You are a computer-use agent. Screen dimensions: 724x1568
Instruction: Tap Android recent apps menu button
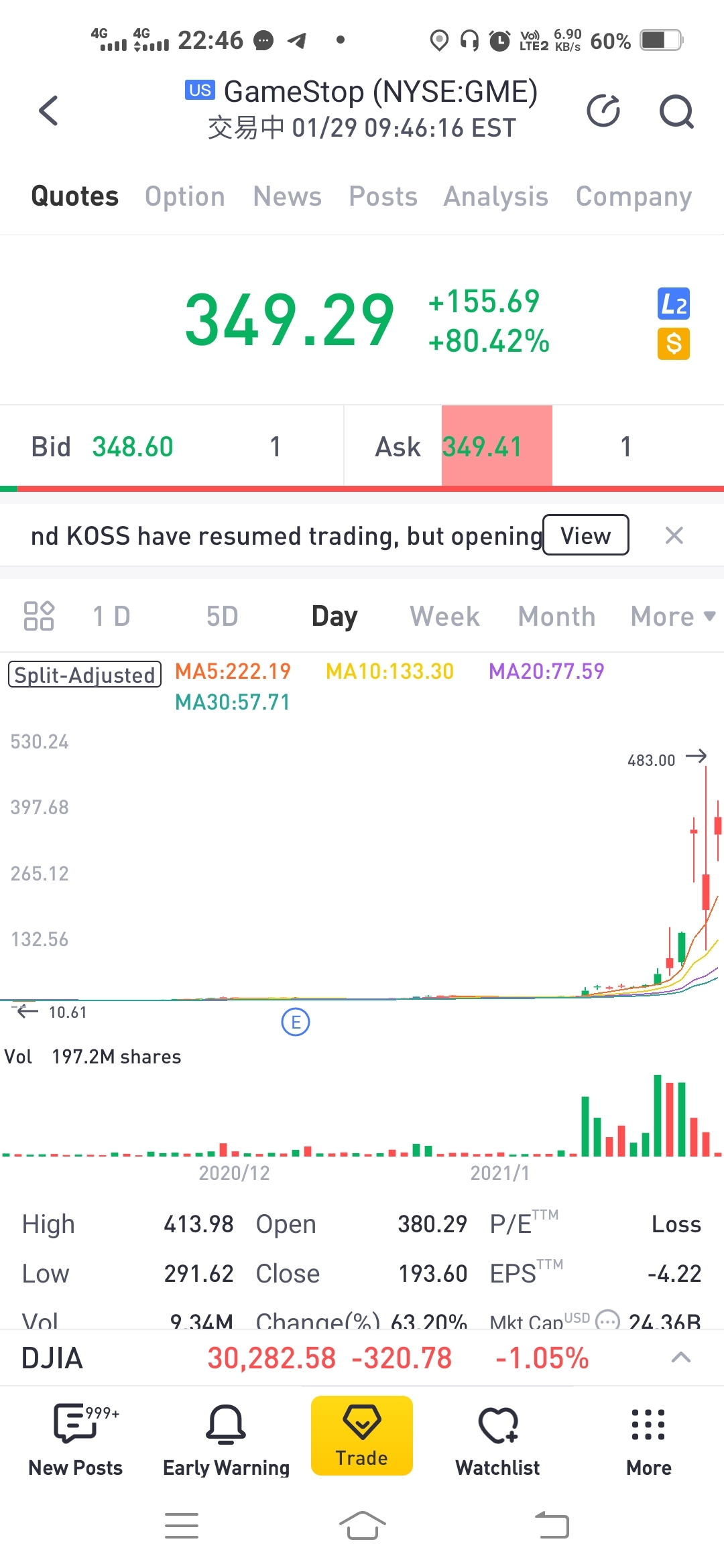[182, 1526]
